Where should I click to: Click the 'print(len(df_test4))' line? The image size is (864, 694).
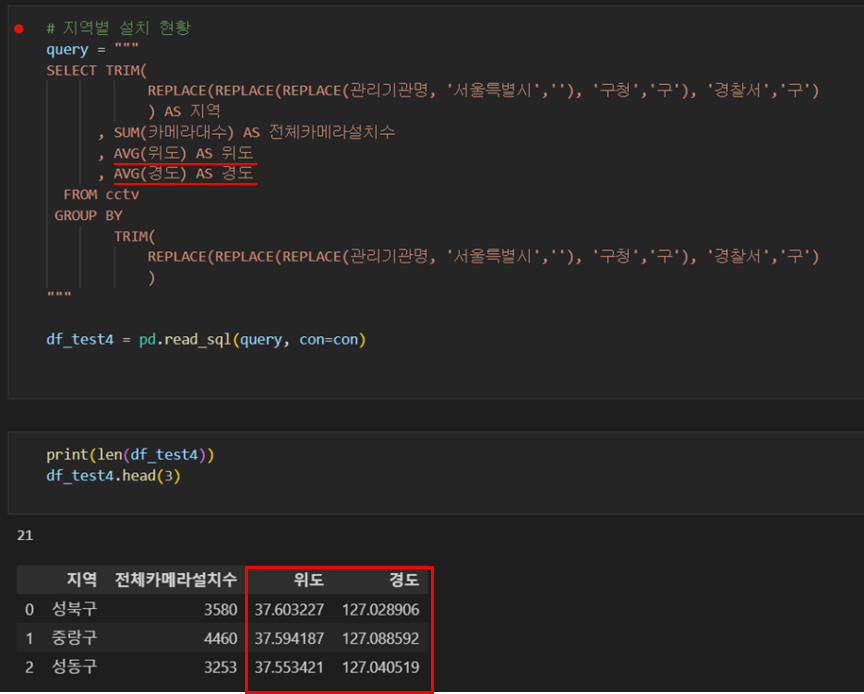coord(130,455)
